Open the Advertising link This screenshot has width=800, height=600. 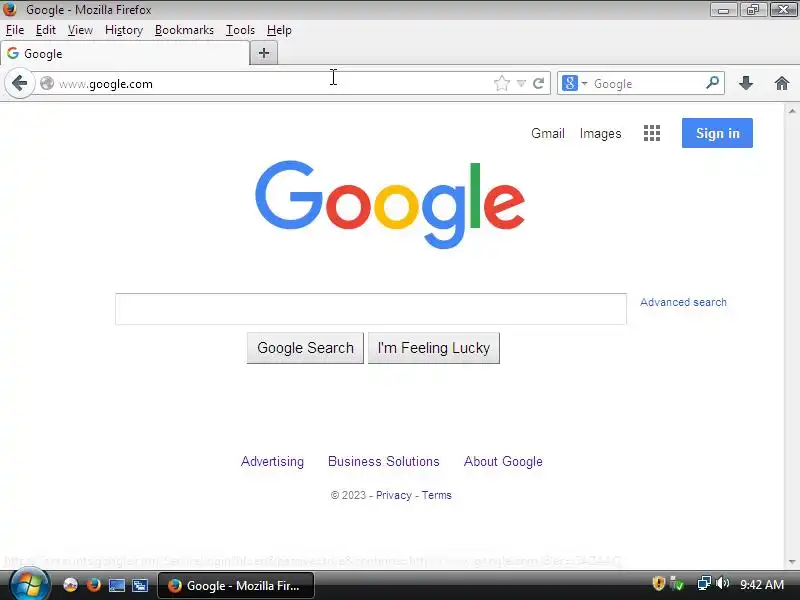tap(272, 461)
